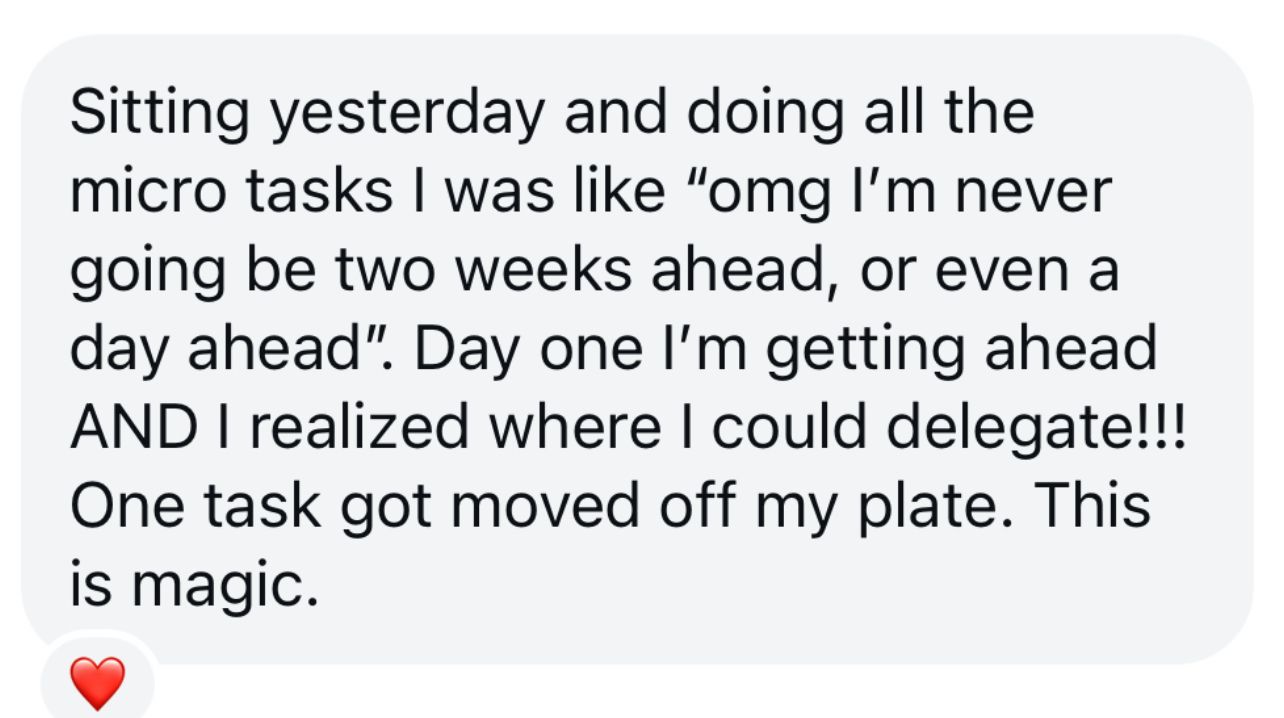Click the red heart reaction
The height and width of the screenshot is (718, 1284).
click(x=98, y=683)
